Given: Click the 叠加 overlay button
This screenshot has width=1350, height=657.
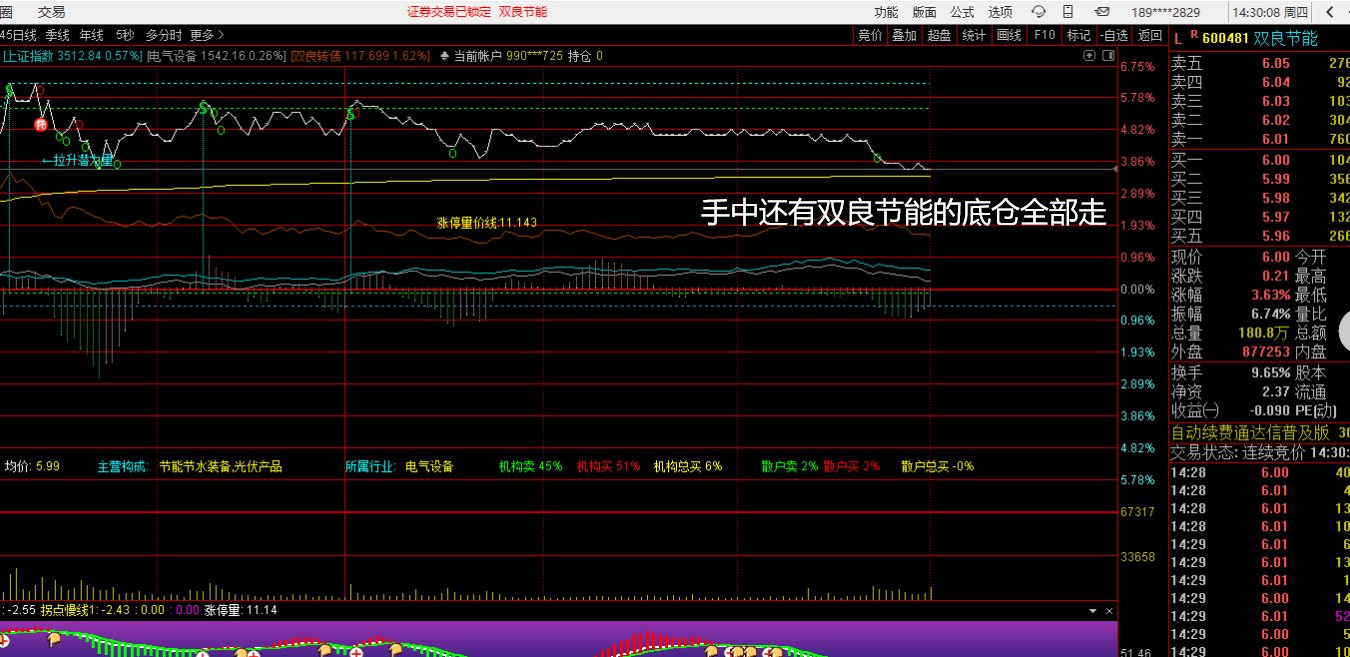Looking at the screenshot, I should (904, 35).
